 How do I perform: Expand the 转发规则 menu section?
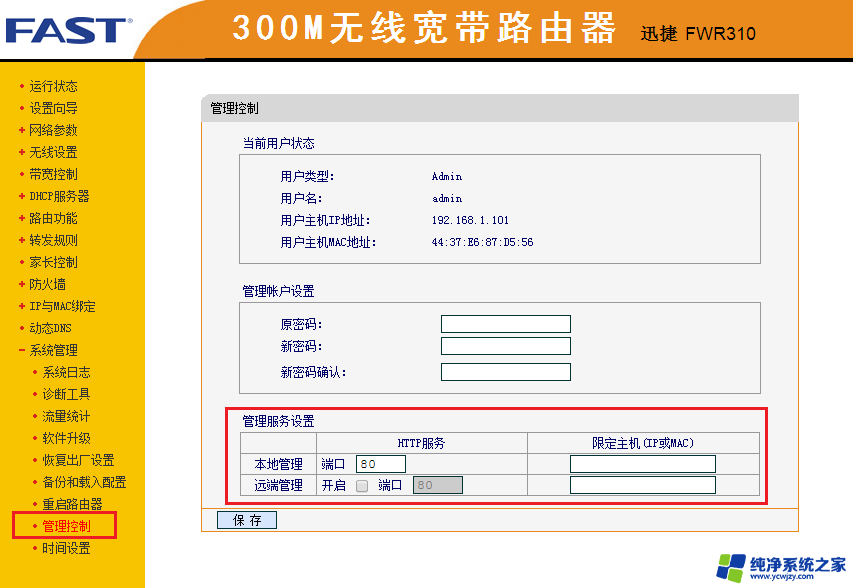click(52, 240)
